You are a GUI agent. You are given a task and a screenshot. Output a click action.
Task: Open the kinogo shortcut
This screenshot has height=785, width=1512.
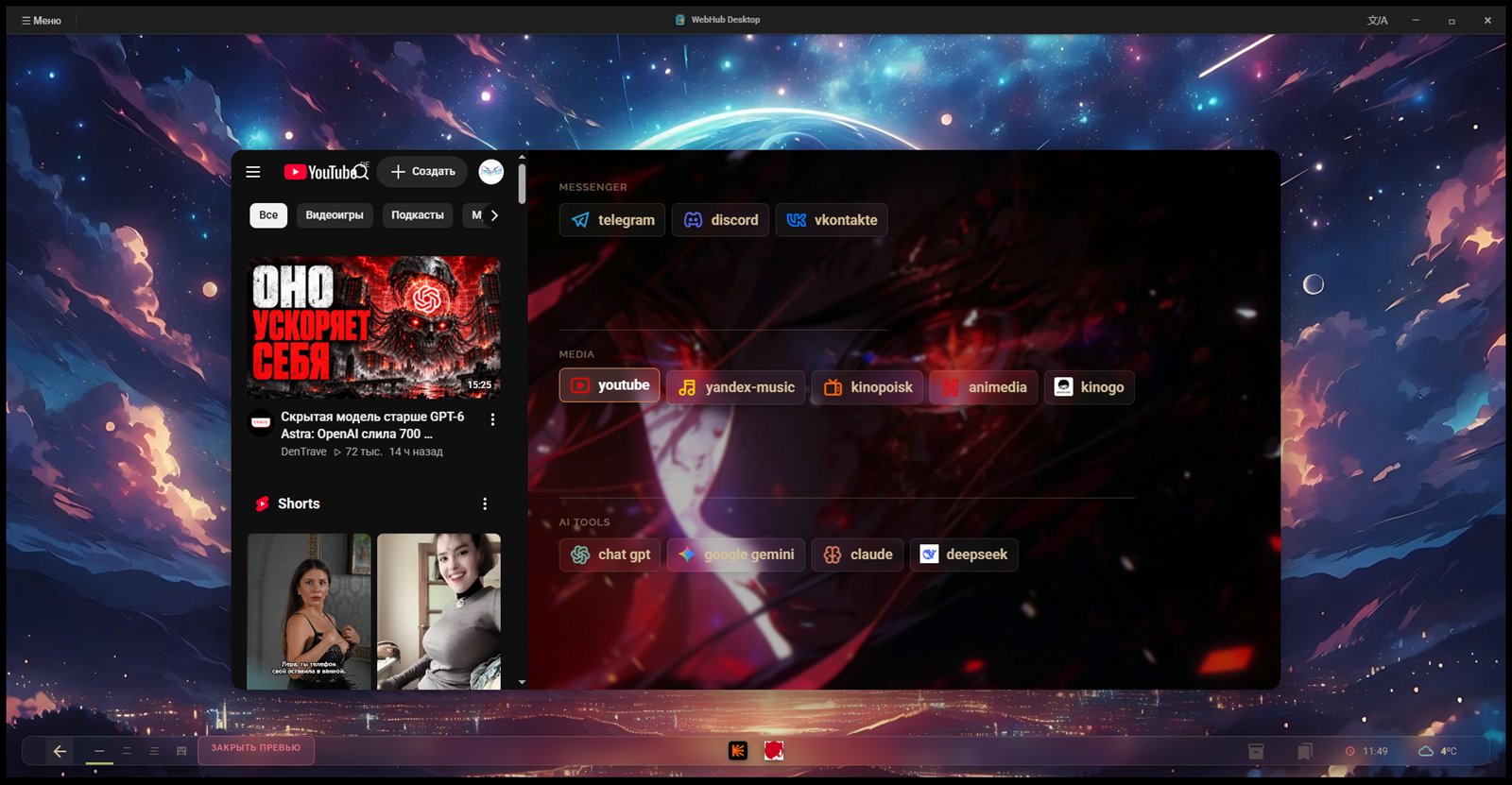(x=1089, y=387)
